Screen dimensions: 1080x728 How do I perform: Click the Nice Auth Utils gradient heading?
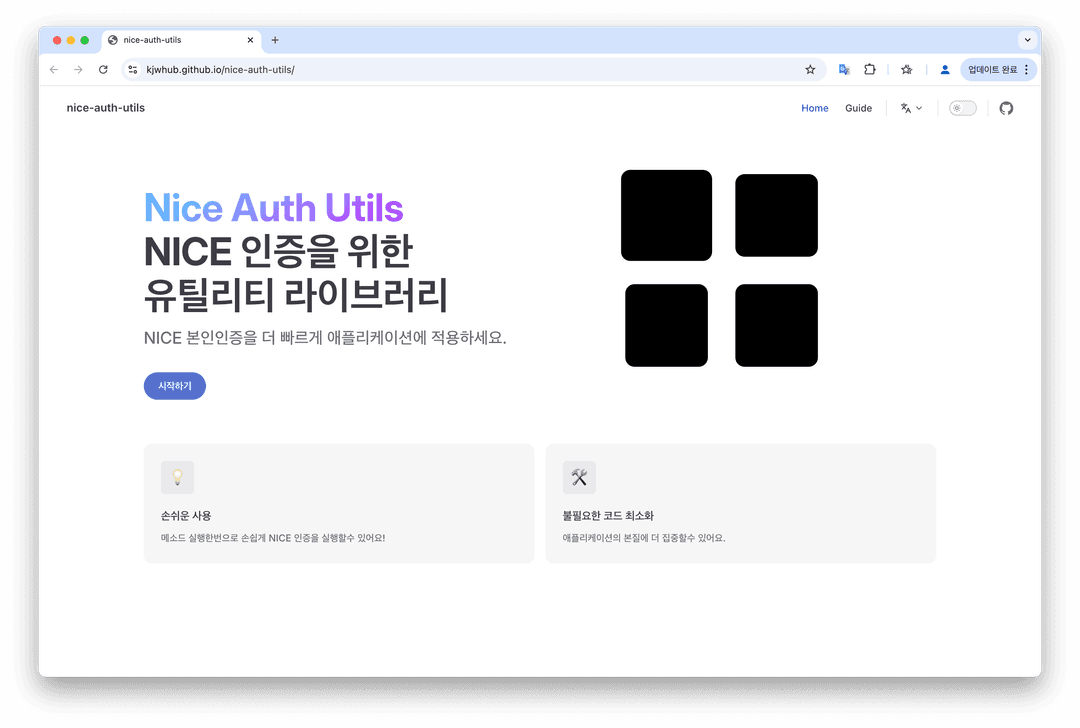pos(273,208)
